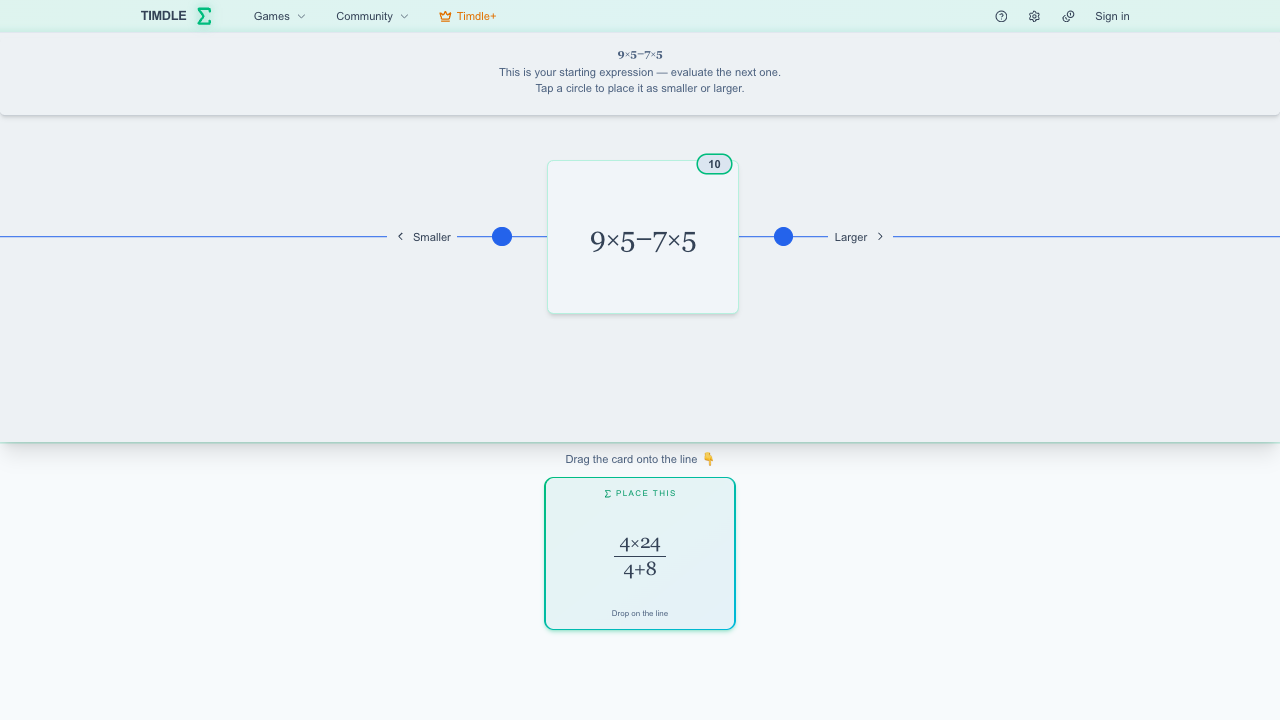Select the 9×5−7×5 expression card
Viewport: 1280px width, 720px height.
[x=643, y=237]
